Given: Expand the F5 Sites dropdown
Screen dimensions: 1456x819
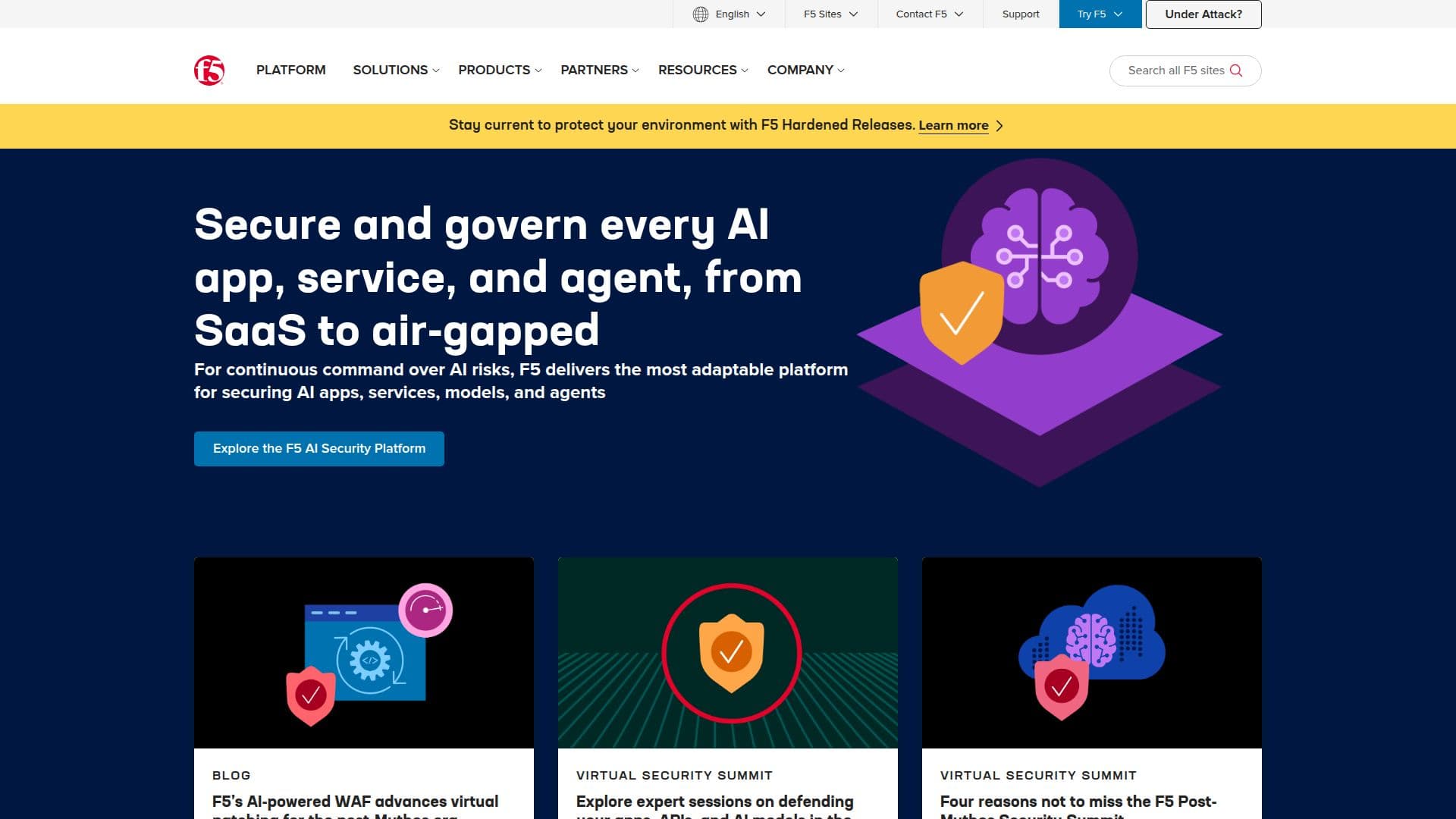Looking at the screenshot, I should click(x=831, y=14).
